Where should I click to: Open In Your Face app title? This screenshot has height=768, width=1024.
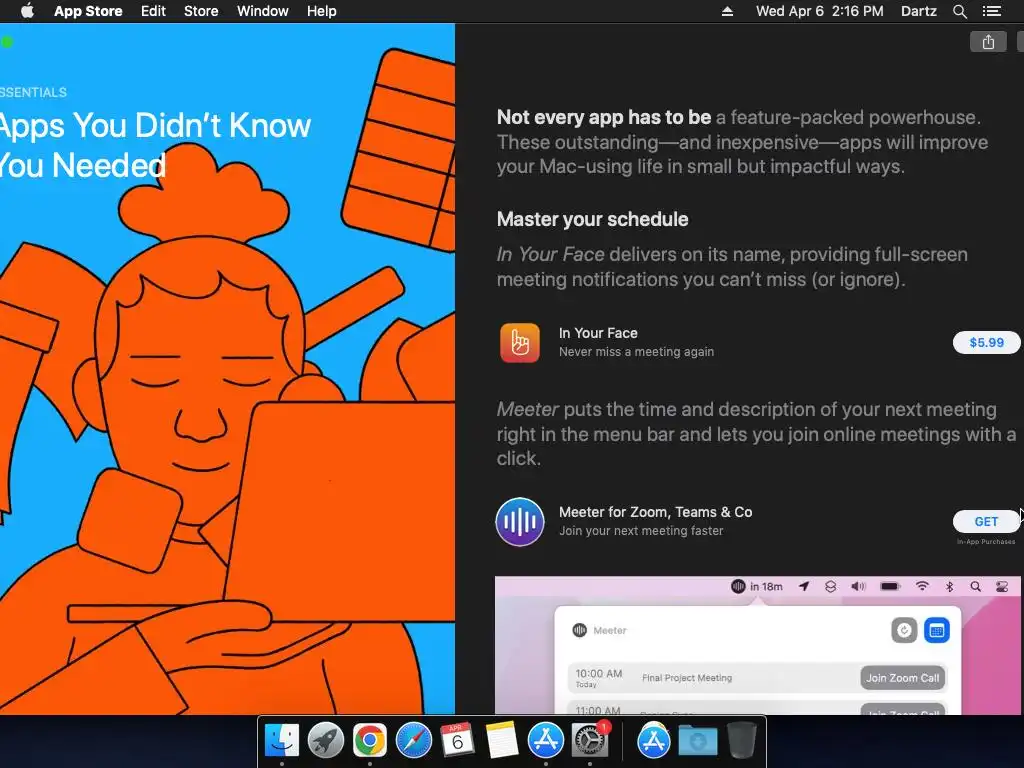[x=598, y=333]
